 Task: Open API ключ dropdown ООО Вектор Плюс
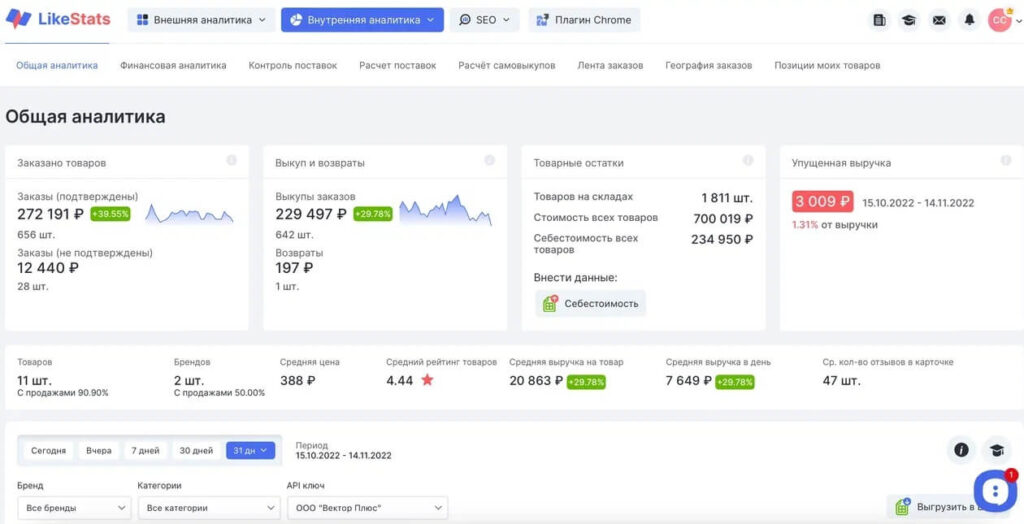coord(366,508)
